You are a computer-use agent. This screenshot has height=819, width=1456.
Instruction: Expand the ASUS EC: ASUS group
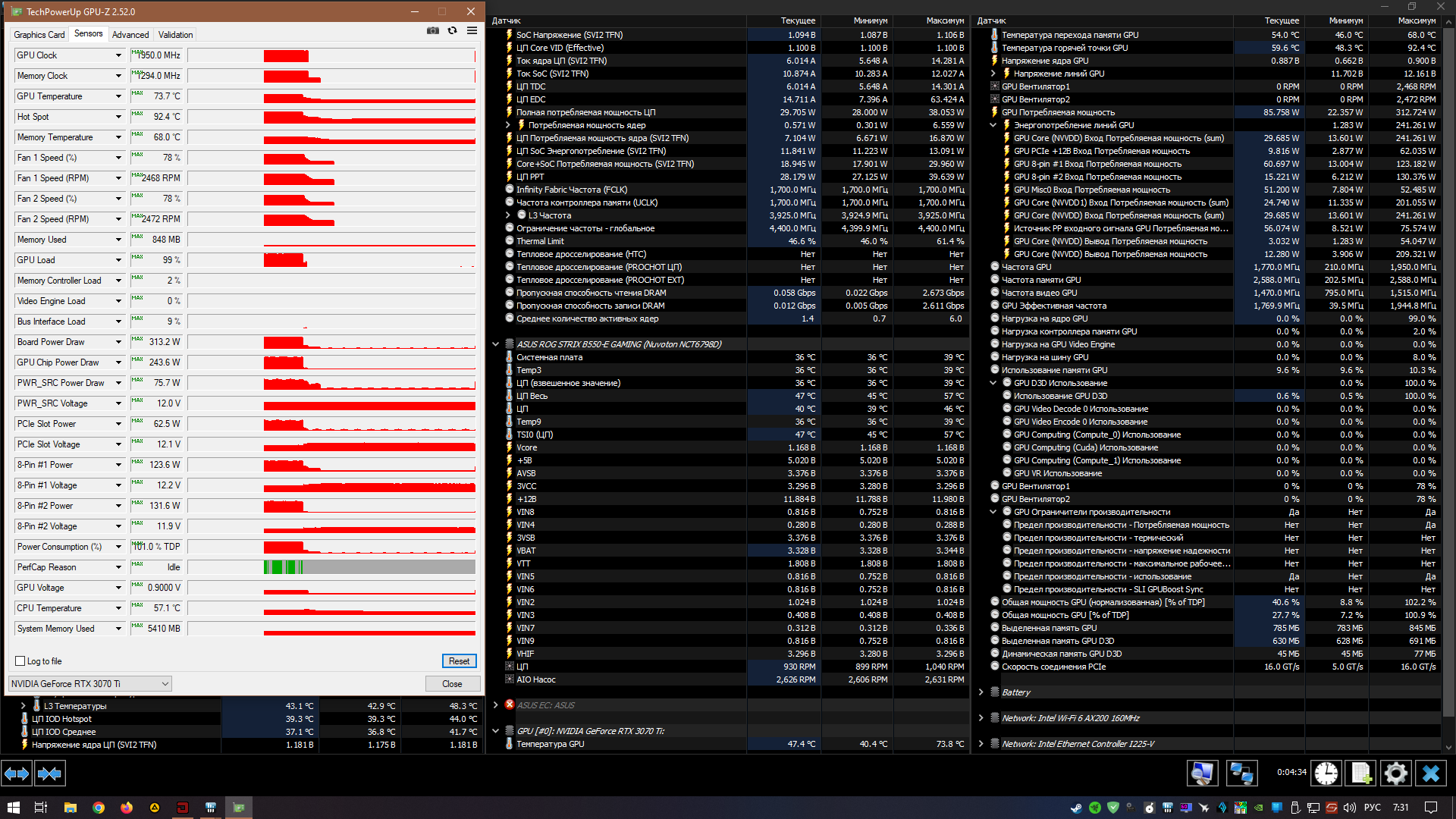click(x=495, y=705)
